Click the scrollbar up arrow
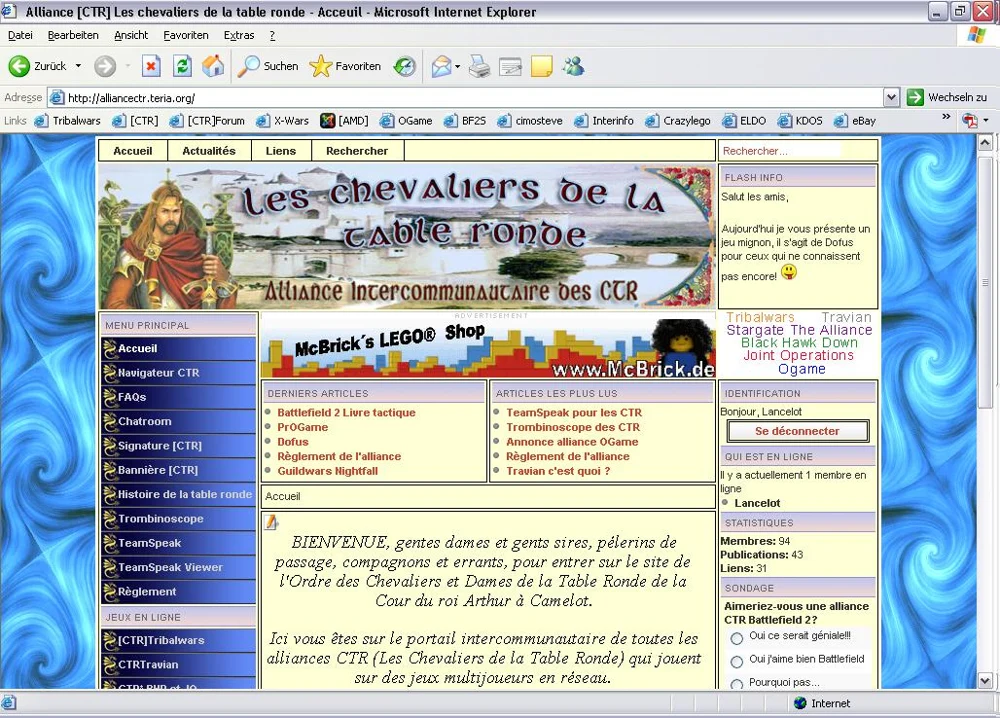The image size is (1000, 718). pyautogui.click(x=985, y=143)
